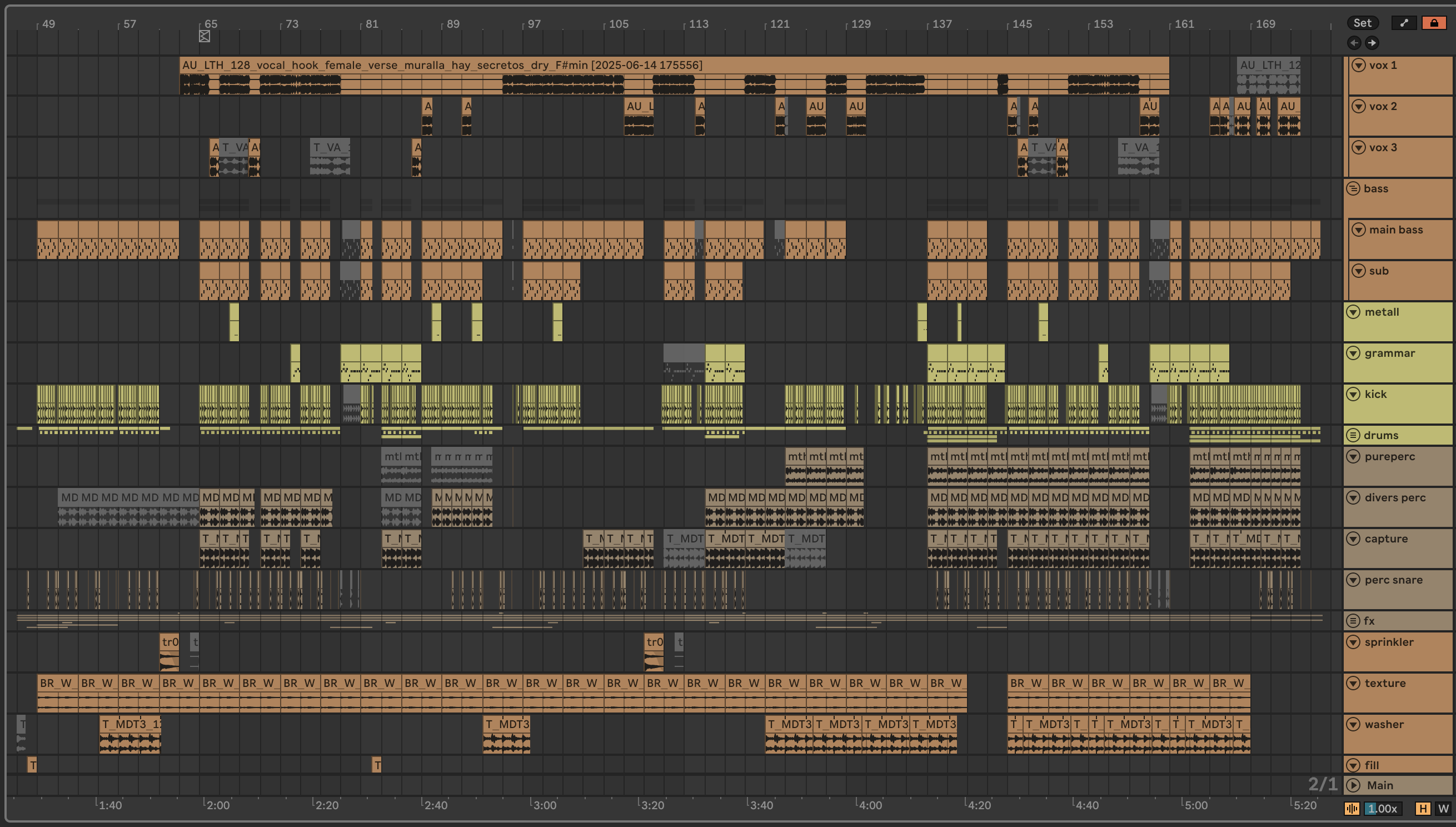This screenshot has height=827, width=1456.
Task: Select the vox 2 track name
Action: (1383, 106)
